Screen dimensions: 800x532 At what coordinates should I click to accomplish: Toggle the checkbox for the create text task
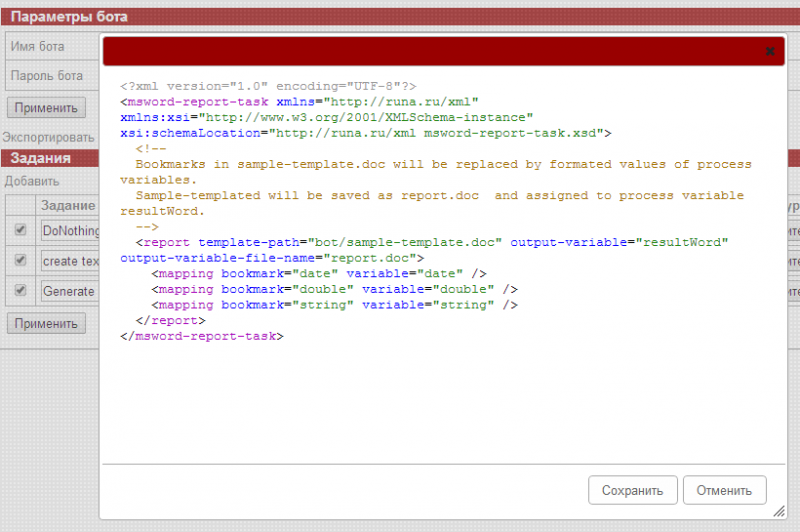point(20,260)
